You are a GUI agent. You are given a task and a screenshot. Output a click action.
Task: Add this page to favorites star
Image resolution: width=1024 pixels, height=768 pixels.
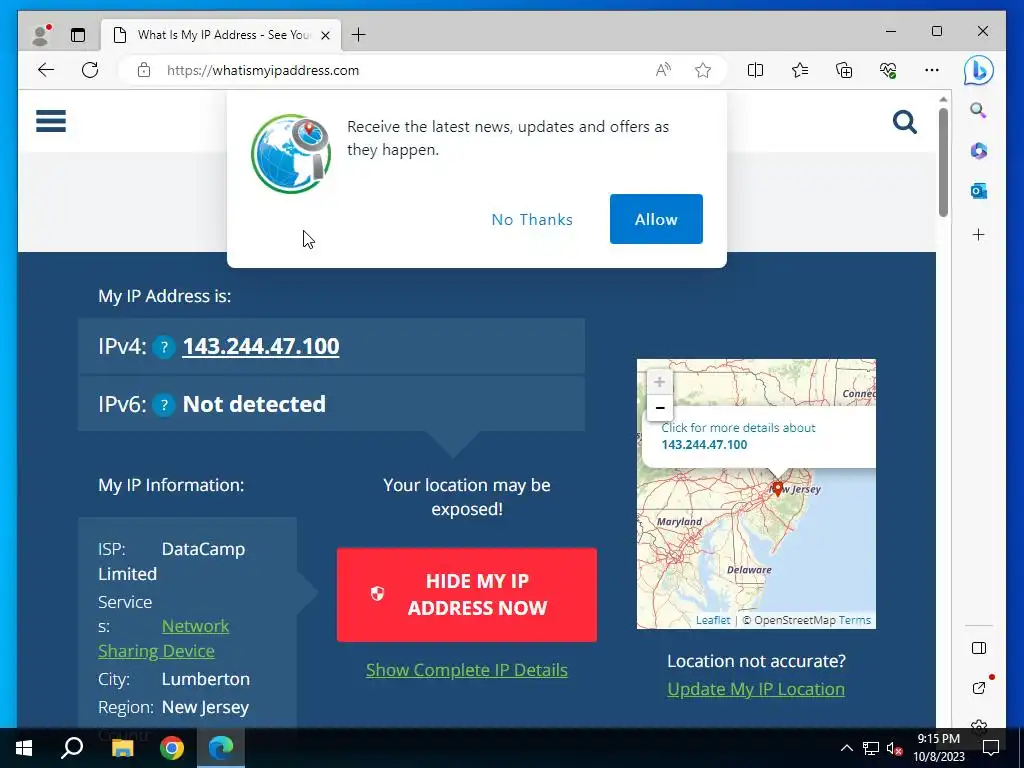[x=703, y=70]
